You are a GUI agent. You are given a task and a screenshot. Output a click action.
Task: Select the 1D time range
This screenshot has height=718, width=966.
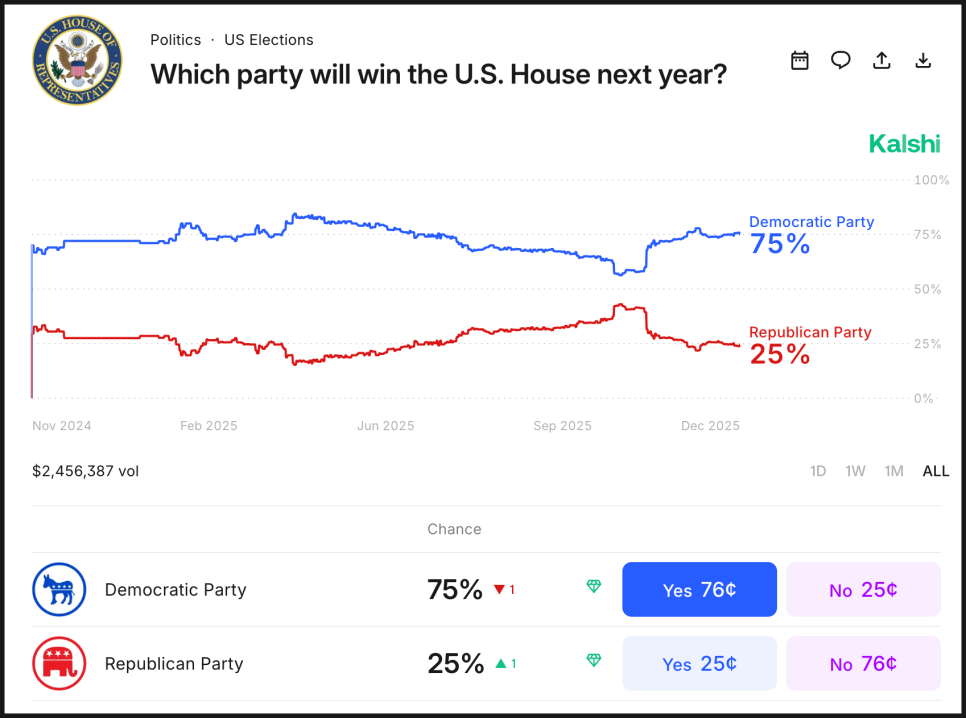click(x=818, y=471)
